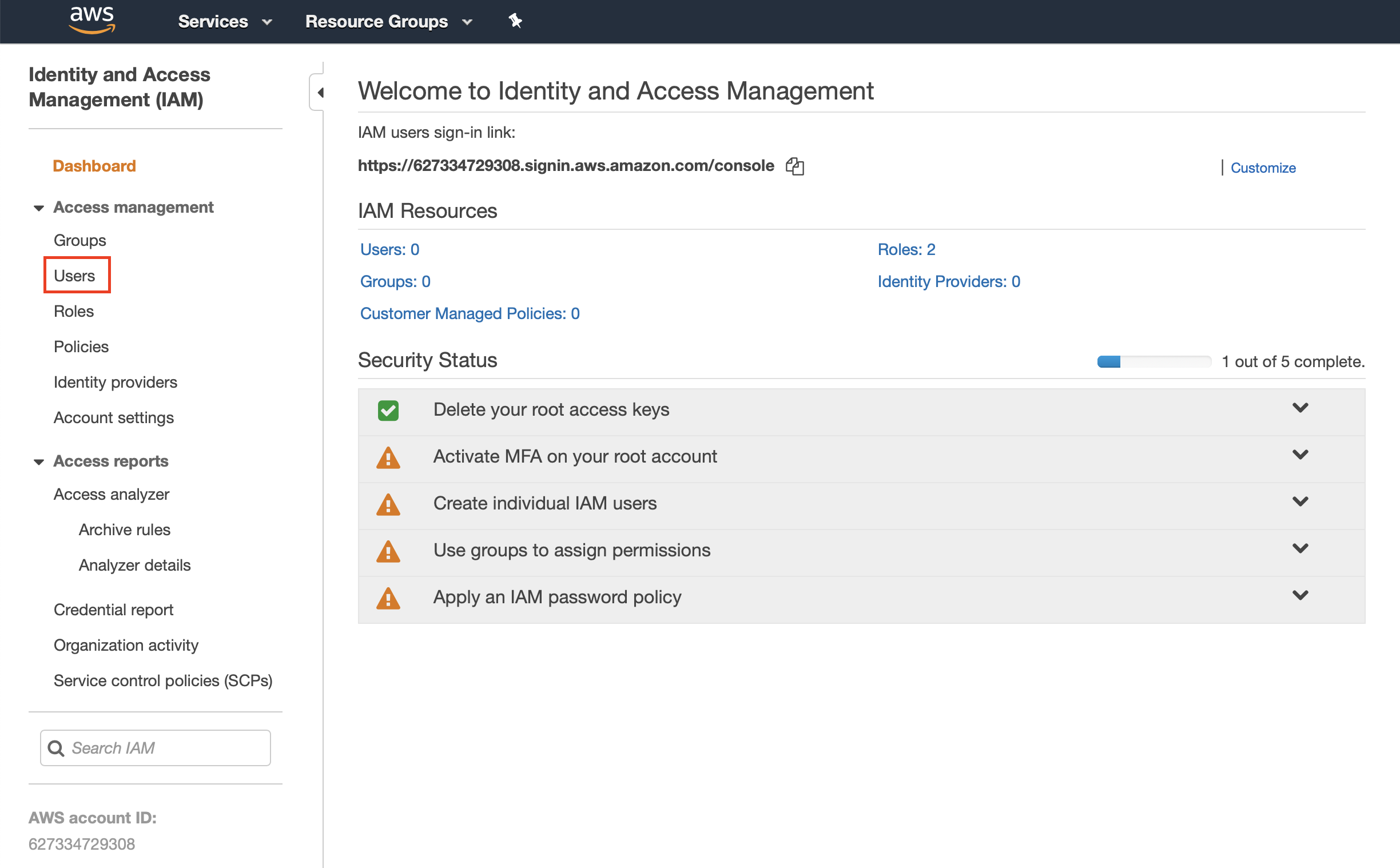Expand Use groups to assign permissions
Screen dimensions: 1400x868
pos(1300,549)
